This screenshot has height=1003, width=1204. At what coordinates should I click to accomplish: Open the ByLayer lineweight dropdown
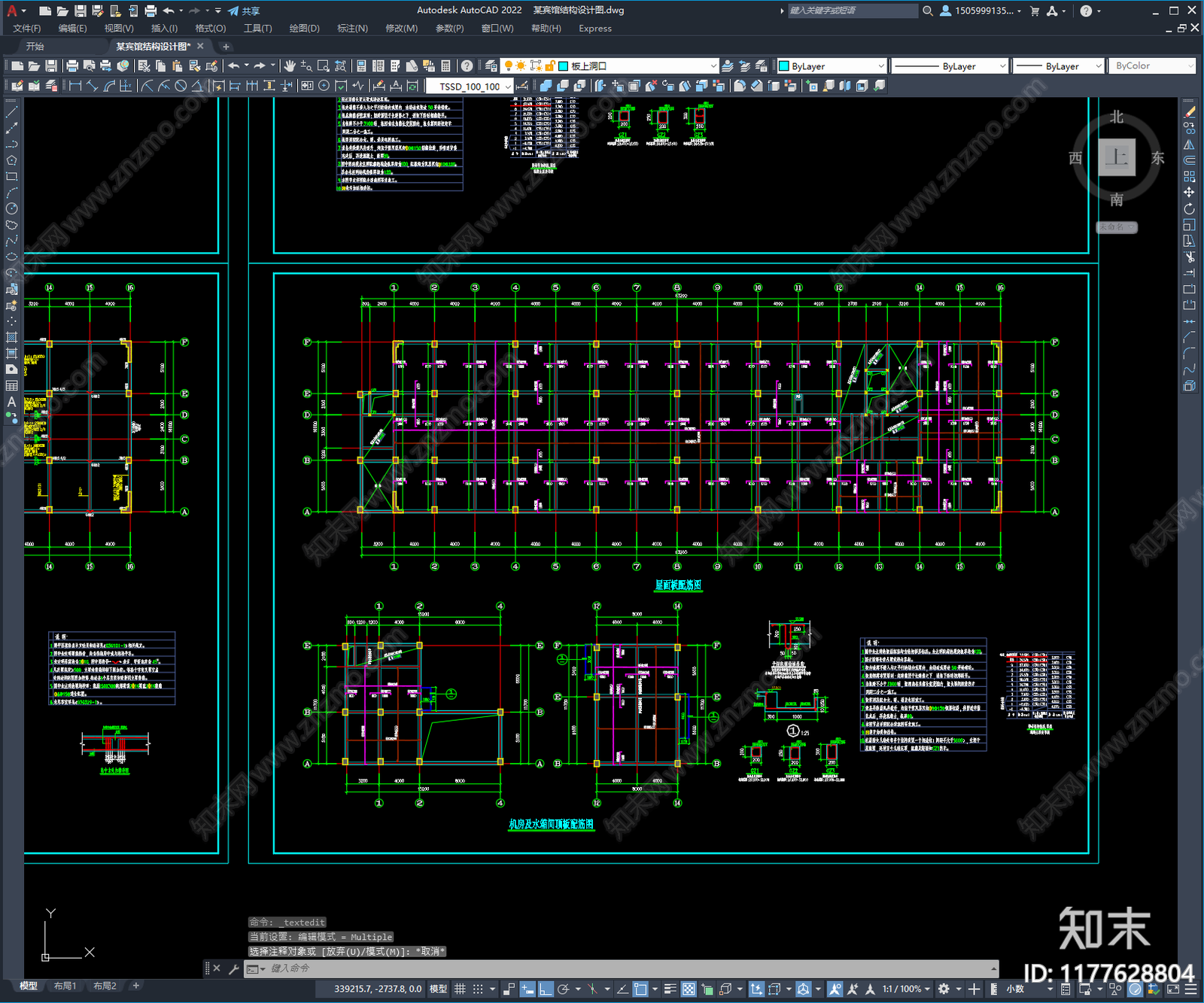click(x=1058, y=66)
